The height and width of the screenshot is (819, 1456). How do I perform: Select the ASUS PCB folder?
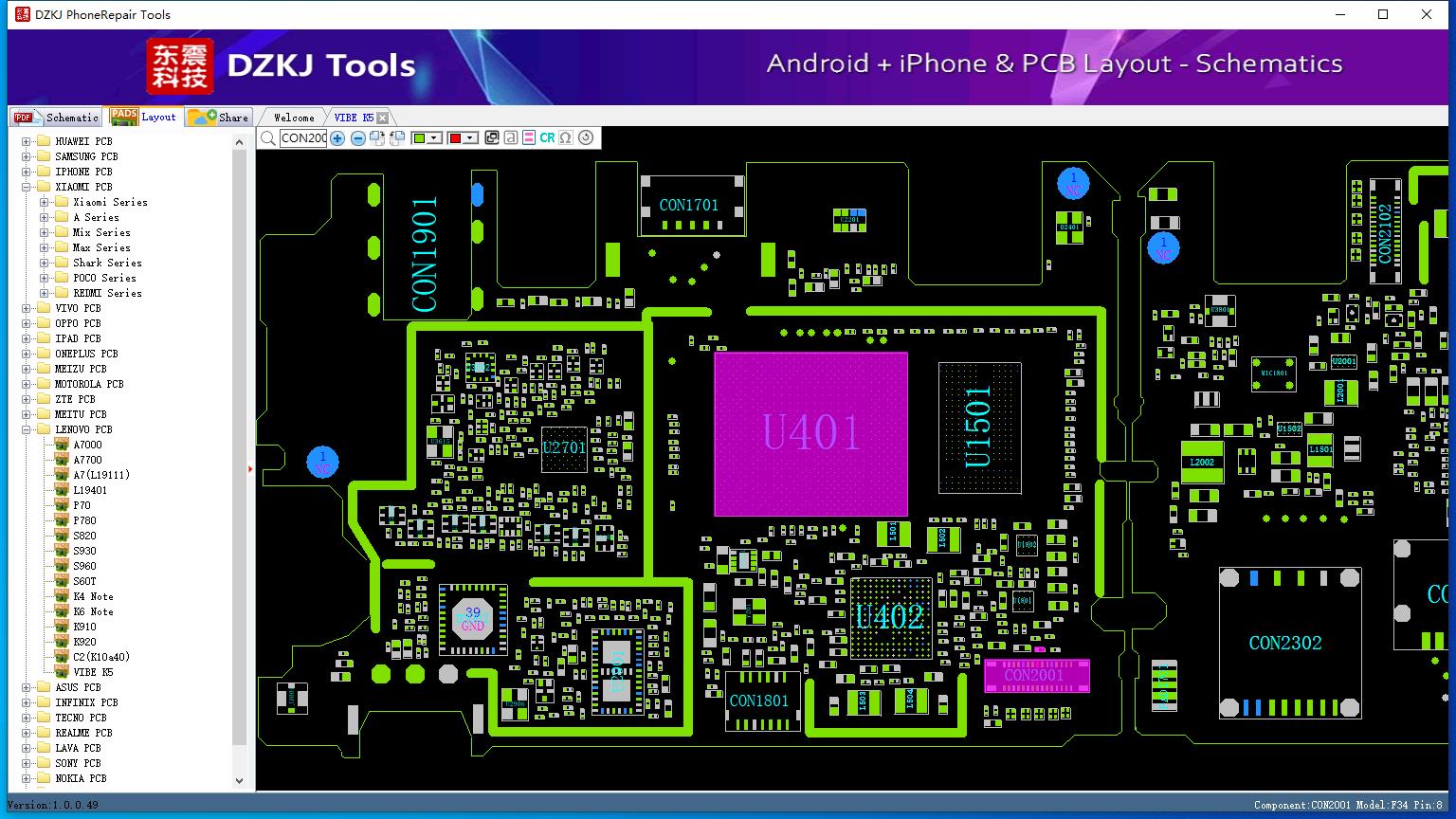click(x=78, y=687)
